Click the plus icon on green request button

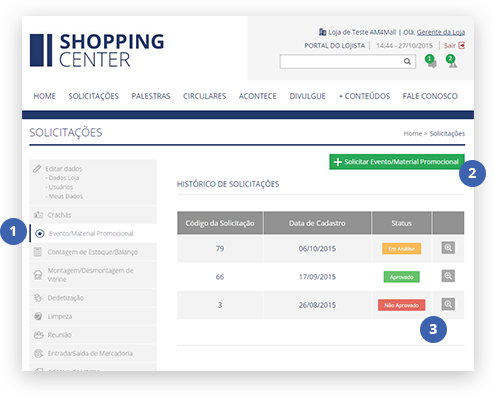coord(338,162)
